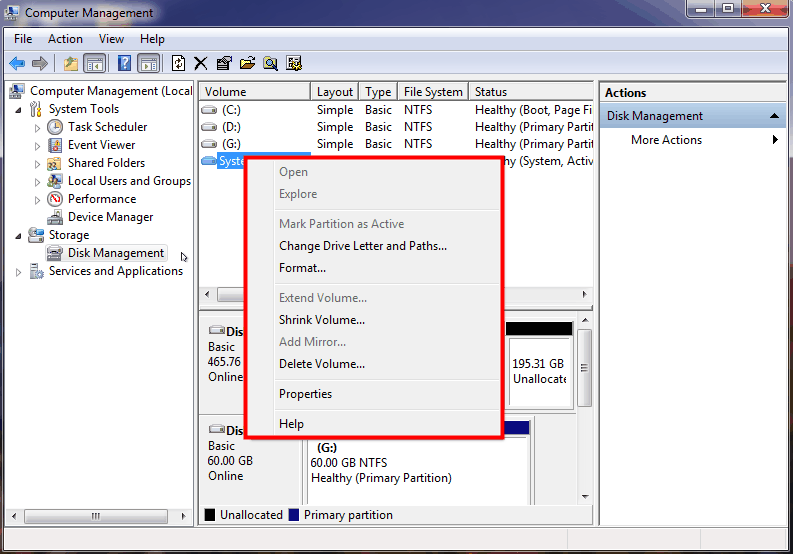Expand the Performance node

coord(37,200)
